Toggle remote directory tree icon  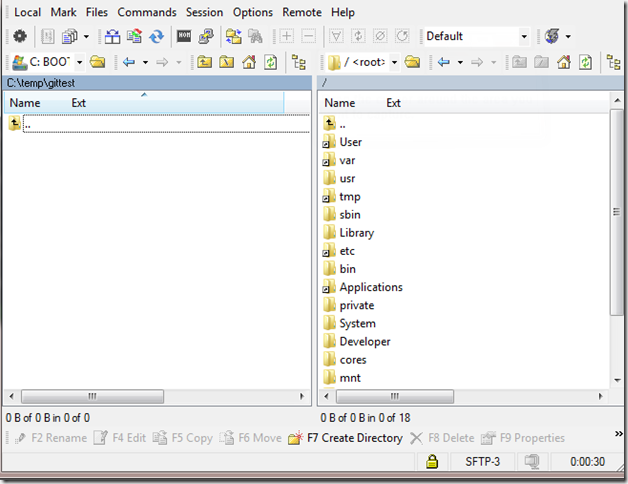click(614, 62)
